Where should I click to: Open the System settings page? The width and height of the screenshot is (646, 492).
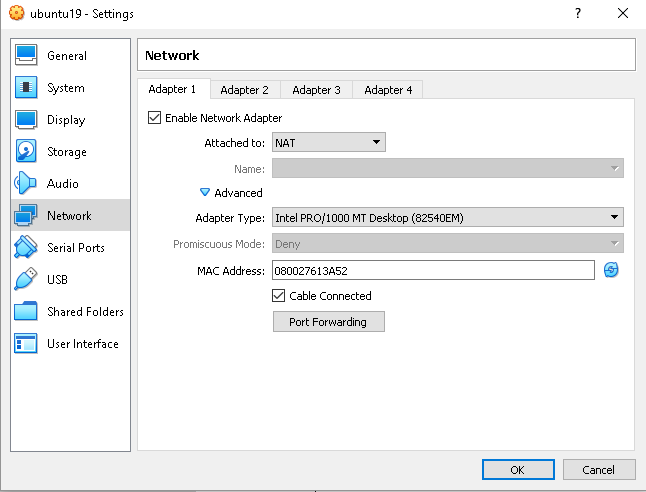66,88
